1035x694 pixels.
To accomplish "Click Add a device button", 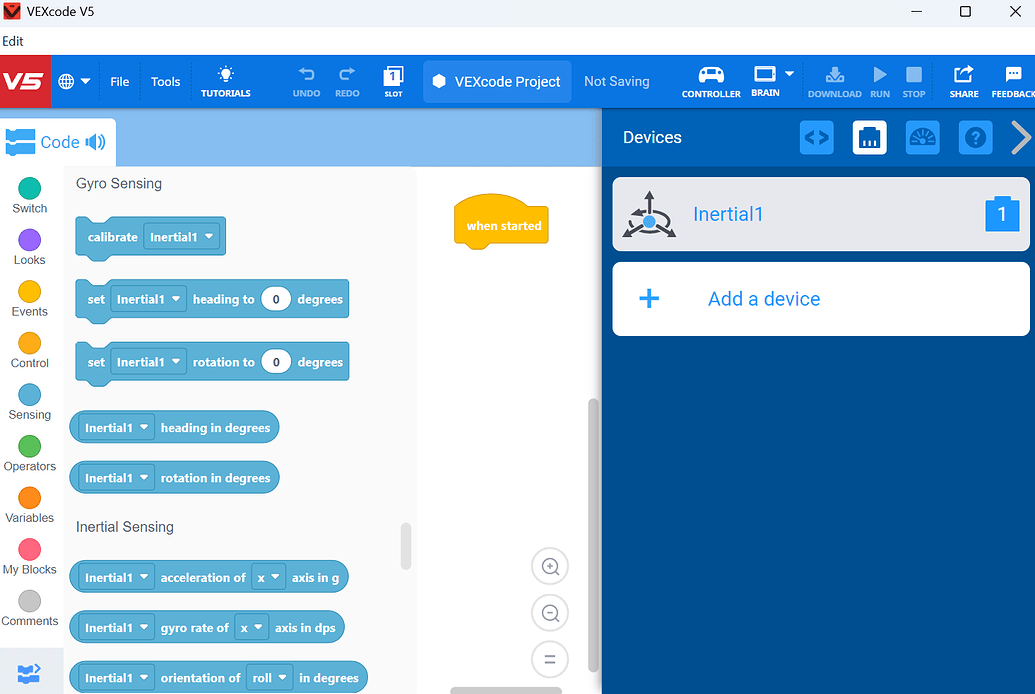I will click(820, 299).
